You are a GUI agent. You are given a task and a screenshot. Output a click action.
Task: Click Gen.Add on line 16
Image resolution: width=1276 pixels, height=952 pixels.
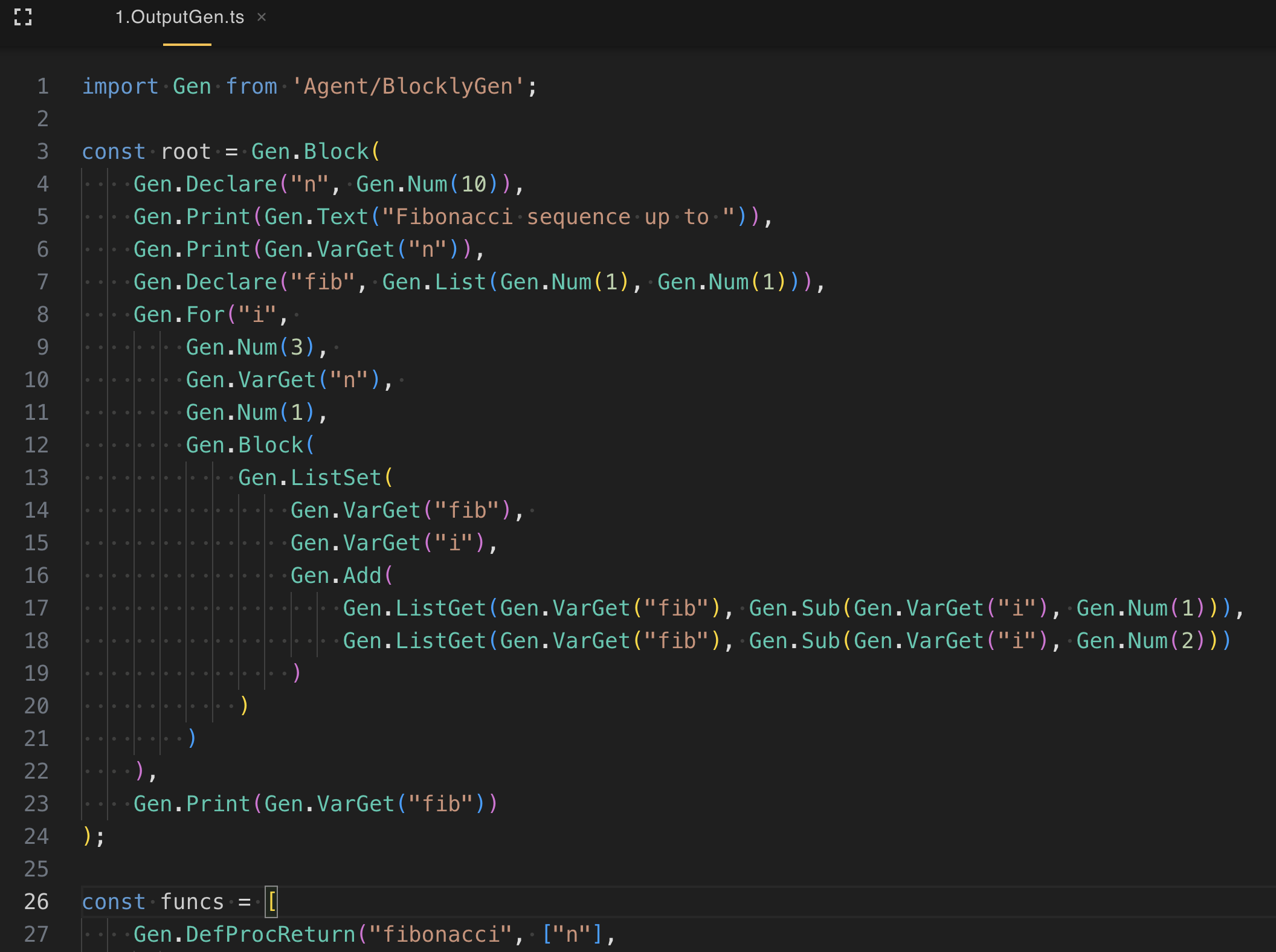coord(336,575)
